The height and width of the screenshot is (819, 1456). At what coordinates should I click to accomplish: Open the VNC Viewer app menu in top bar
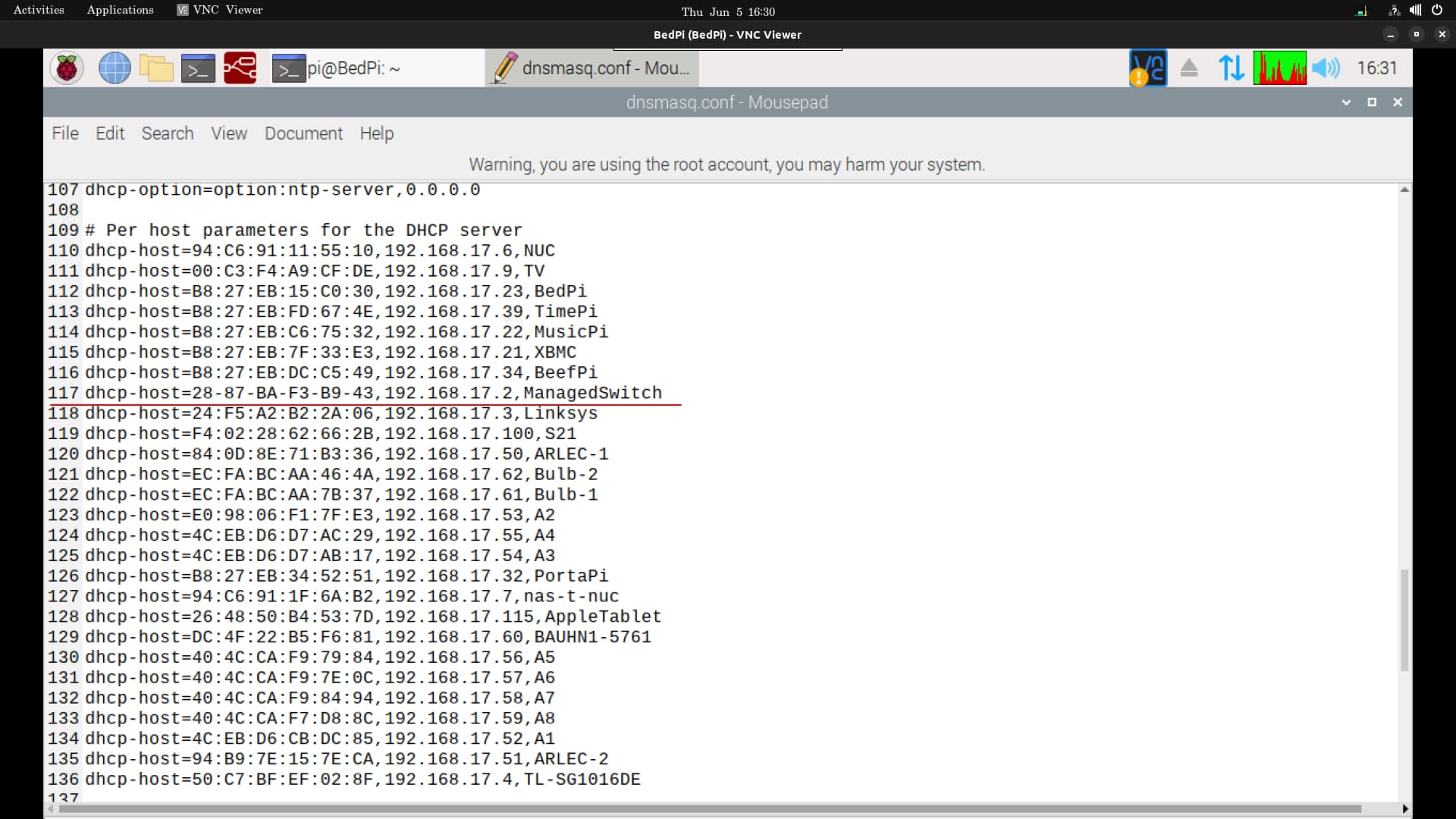pyautogui.click(x=220, y=10)
